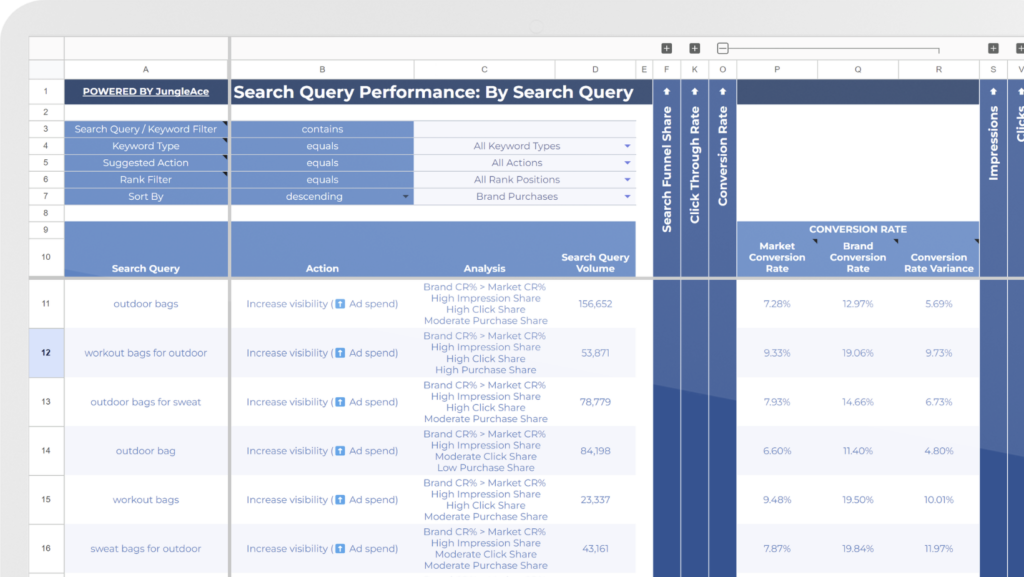Select column C header

pyautogui.click(x=484, y=69)
